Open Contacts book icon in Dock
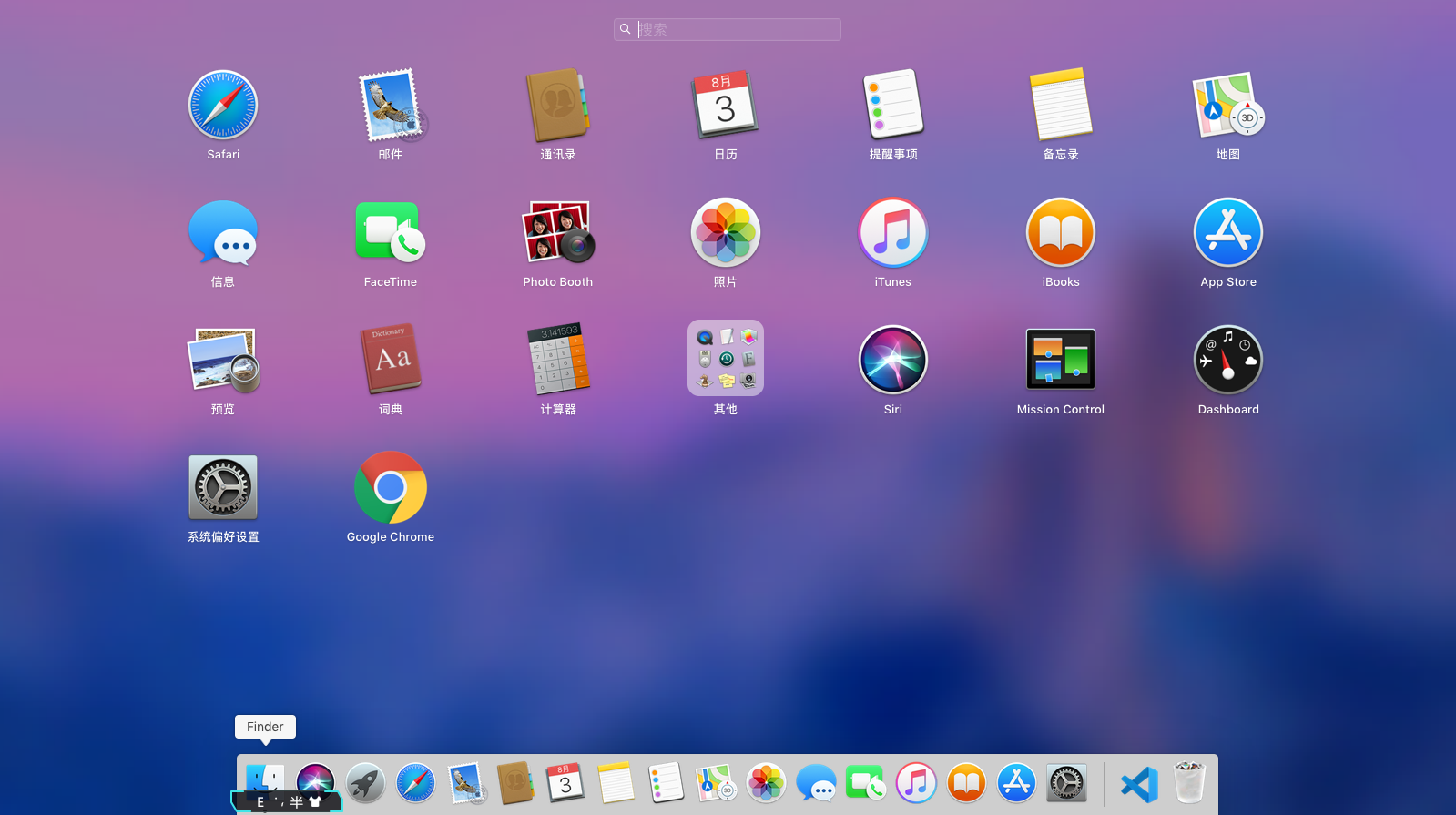The image size is (1456, 815). tap(515, 782)
